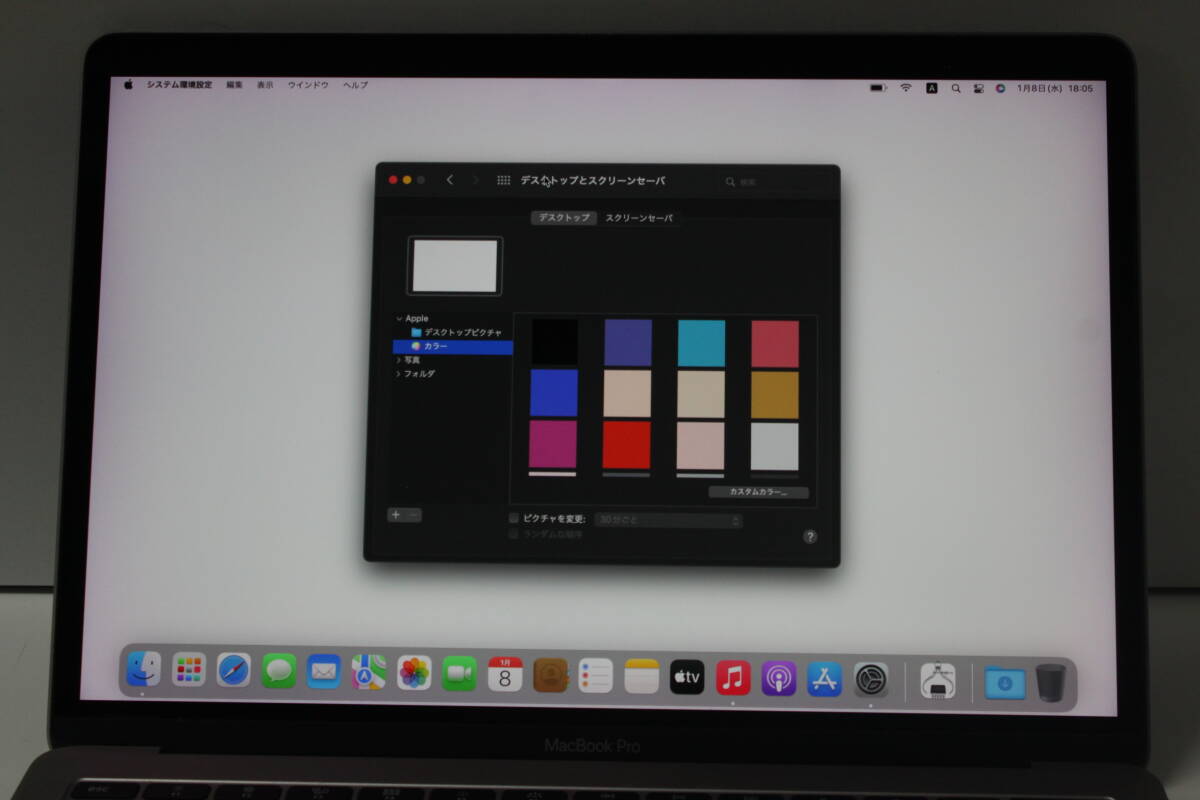Launch Safari from the Dock
1200x800 pixels.
[x=233, y=670]
